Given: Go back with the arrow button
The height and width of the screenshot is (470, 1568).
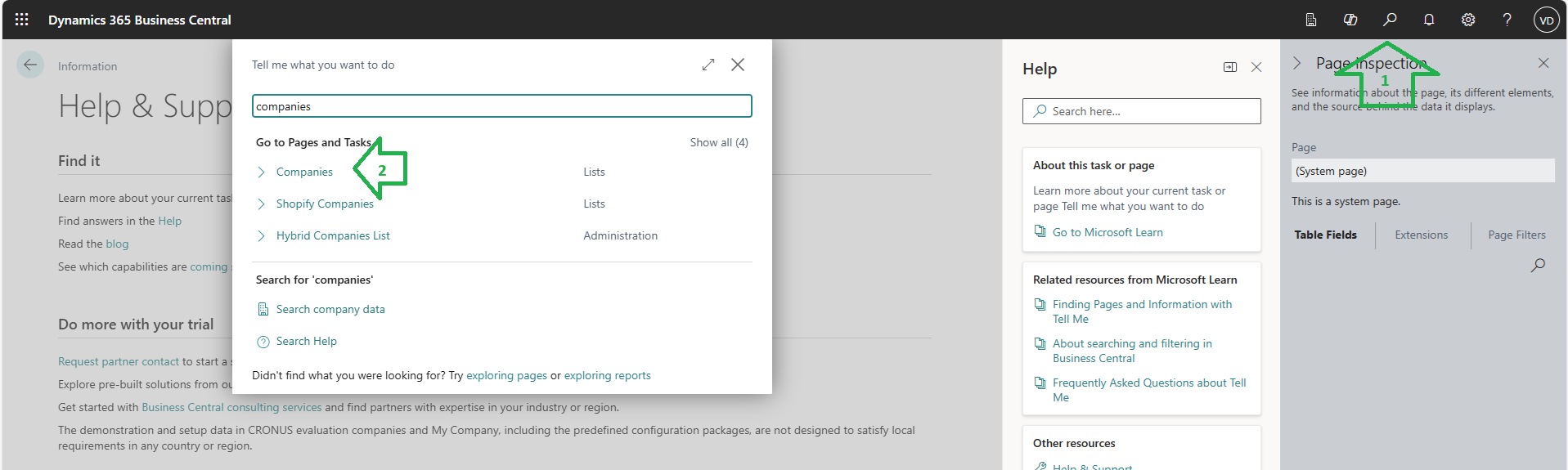Looking at the screenshot, I should pos(30,65).
